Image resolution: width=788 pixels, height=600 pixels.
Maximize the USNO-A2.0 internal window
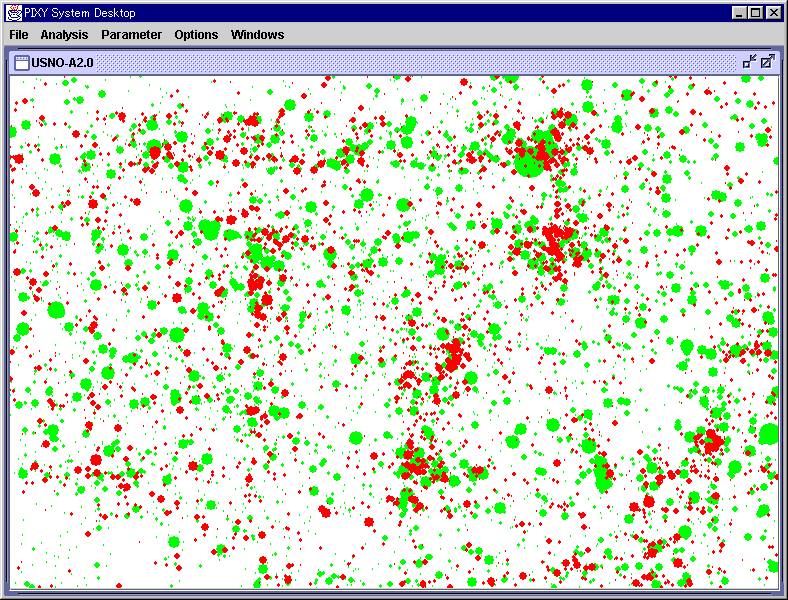tap(767, 62)
